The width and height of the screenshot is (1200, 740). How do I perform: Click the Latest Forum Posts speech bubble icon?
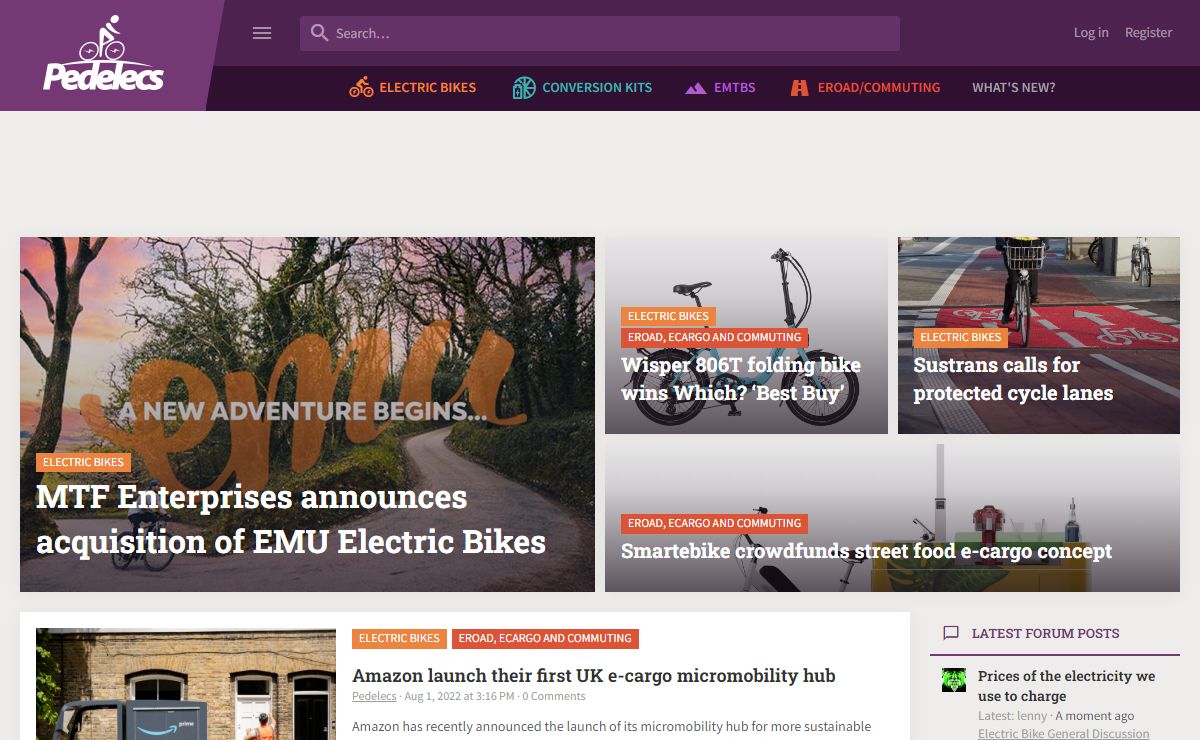tap(951, 633)
